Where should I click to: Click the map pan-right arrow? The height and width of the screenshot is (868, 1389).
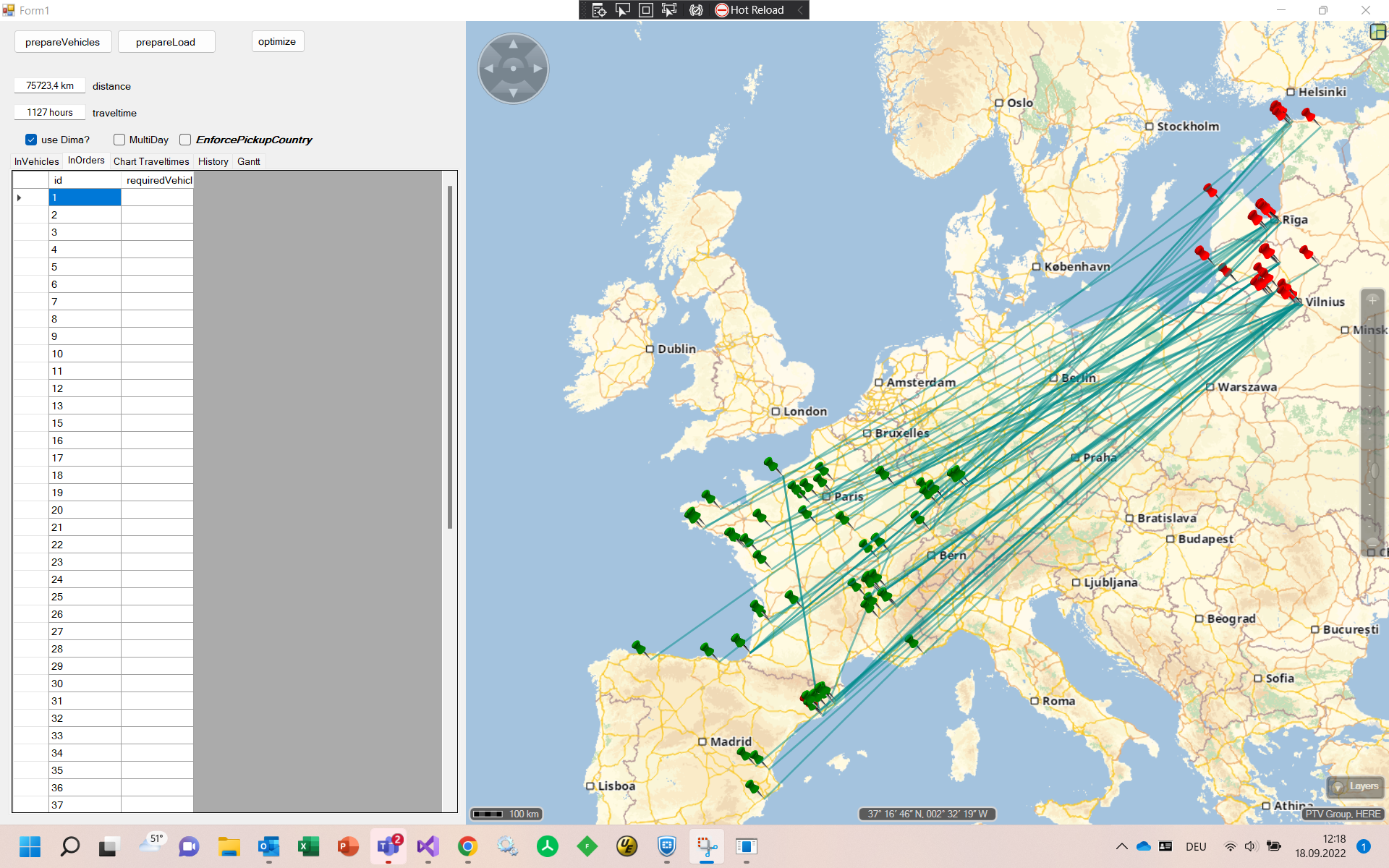click(x=538, y=69)
